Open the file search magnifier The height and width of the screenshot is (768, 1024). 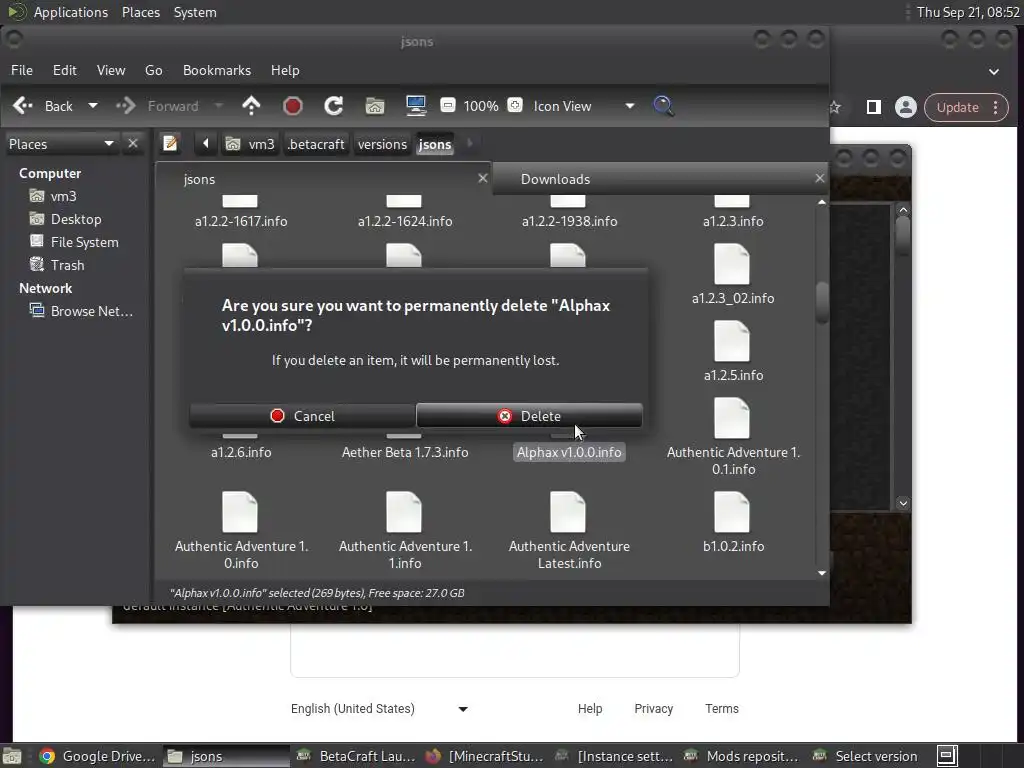(x=664, y=106)
